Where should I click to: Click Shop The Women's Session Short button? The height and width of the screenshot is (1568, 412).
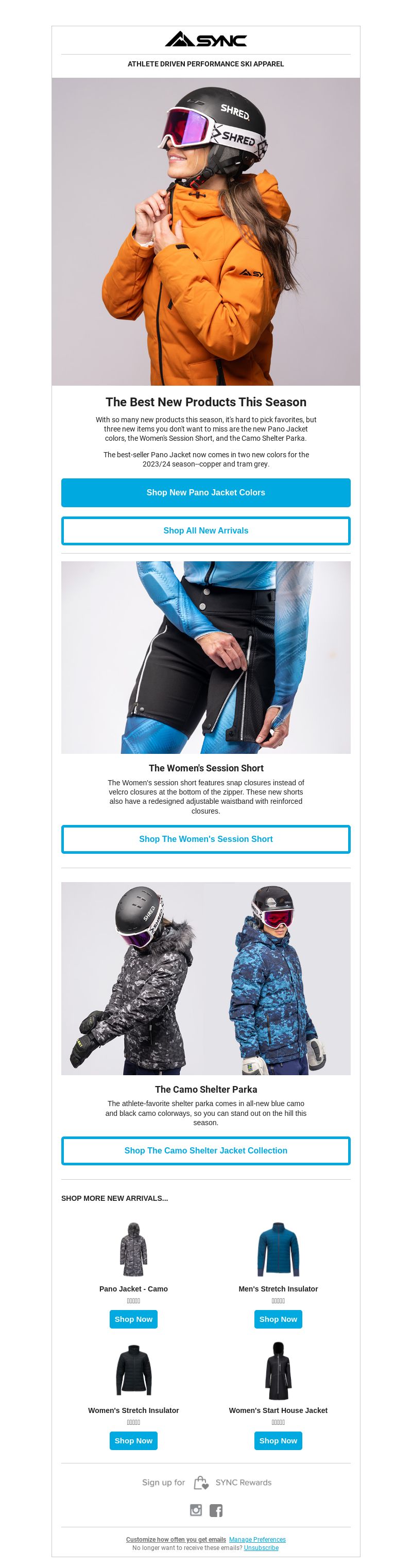coord(205,839)
